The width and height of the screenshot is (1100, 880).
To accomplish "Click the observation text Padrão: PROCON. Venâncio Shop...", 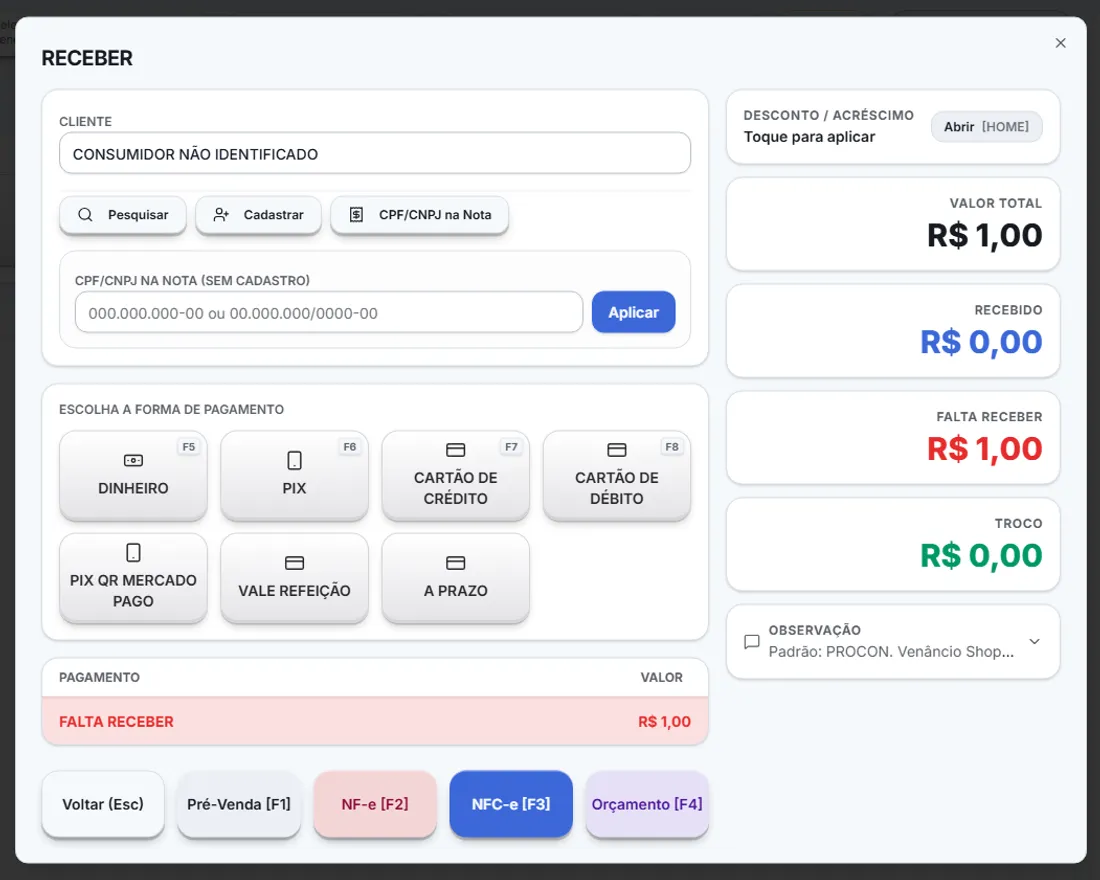I will click(x=891, y=651).
